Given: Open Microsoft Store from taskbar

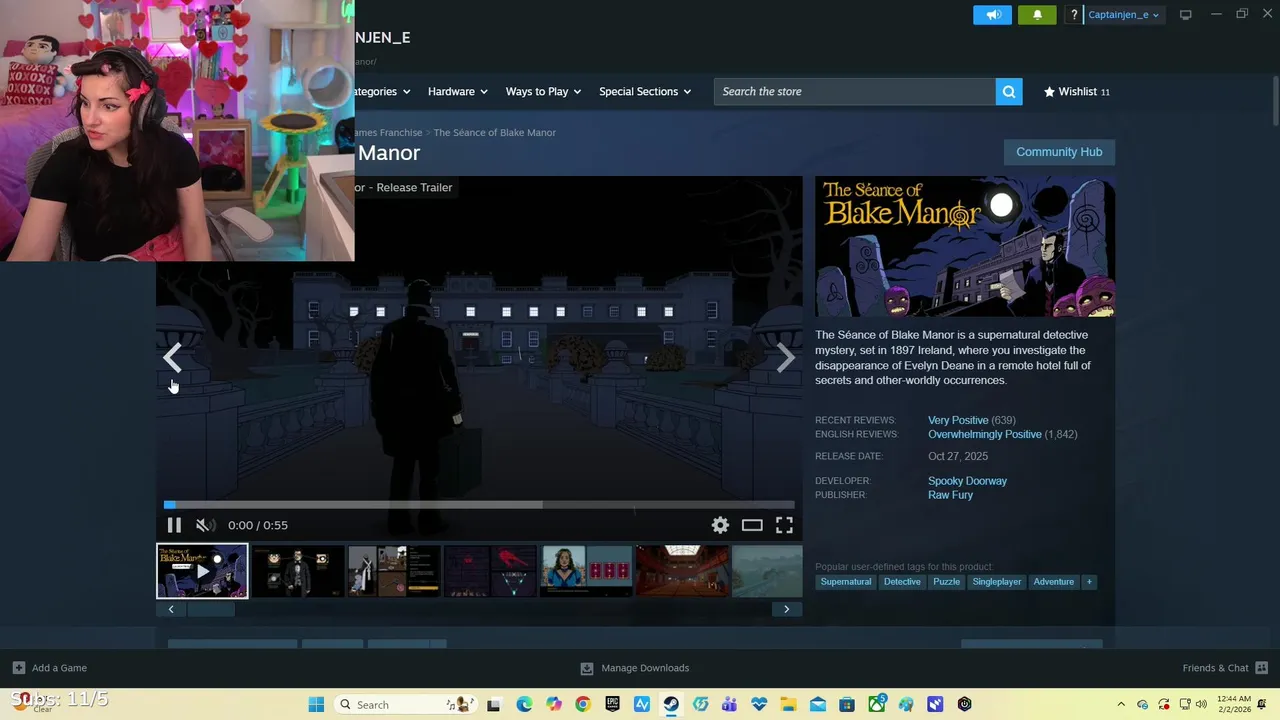Looking at the screenshot, I should (x=847, y=704).
